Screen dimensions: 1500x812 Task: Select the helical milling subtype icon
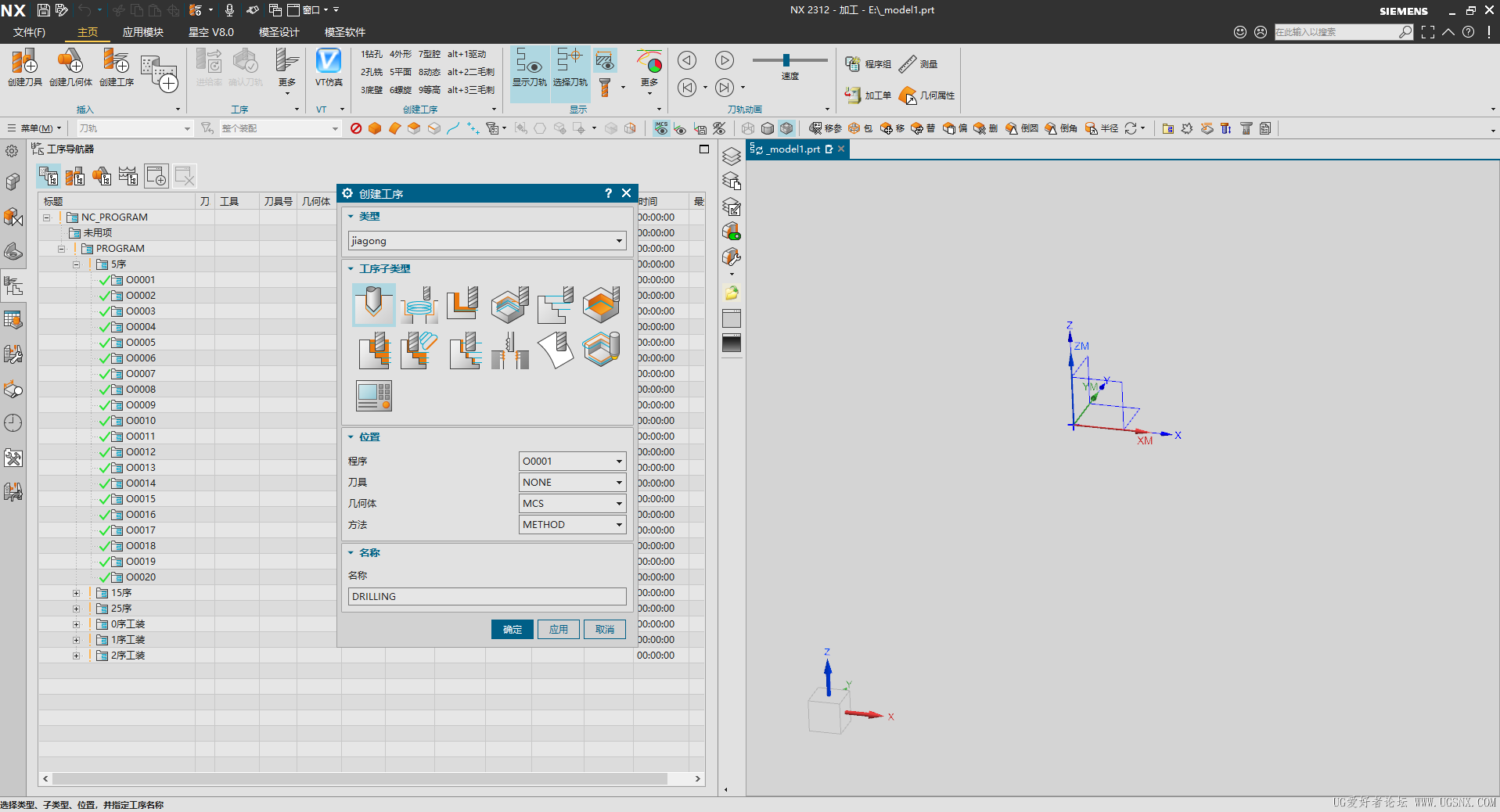[419, 304]
